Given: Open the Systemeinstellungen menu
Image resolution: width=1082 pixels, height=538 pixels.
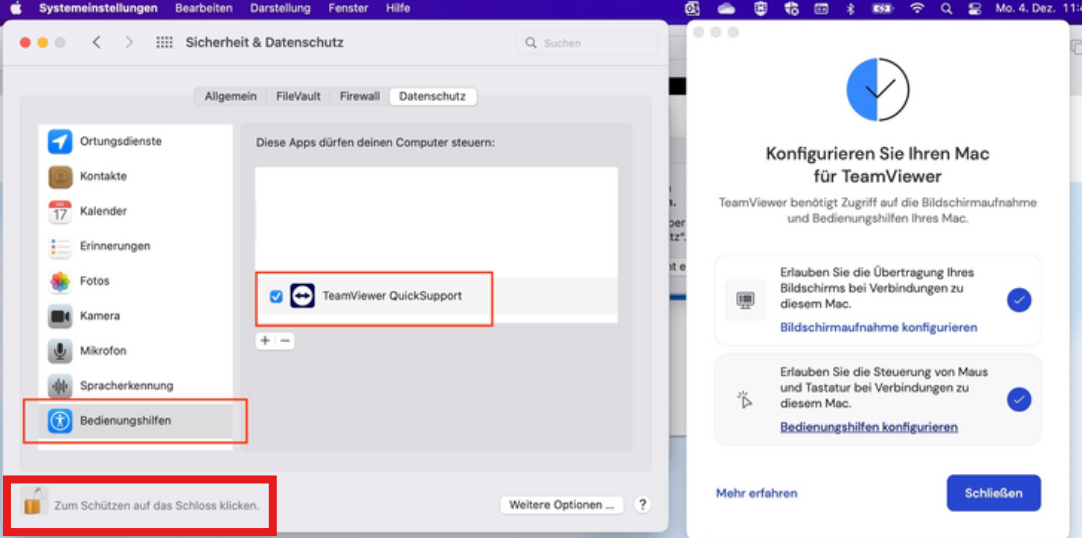Looking at the screenshot, I should (98, 8).
